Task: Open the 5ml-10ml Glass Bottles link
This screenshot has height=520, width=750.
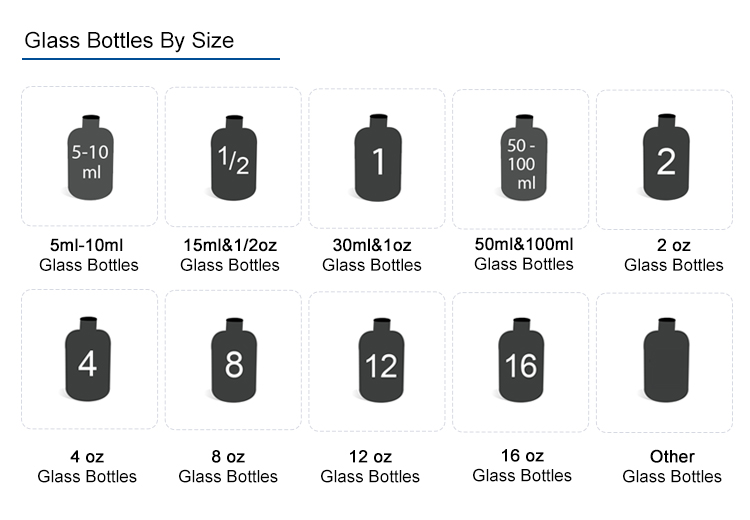Action: (x=89, y=255)
